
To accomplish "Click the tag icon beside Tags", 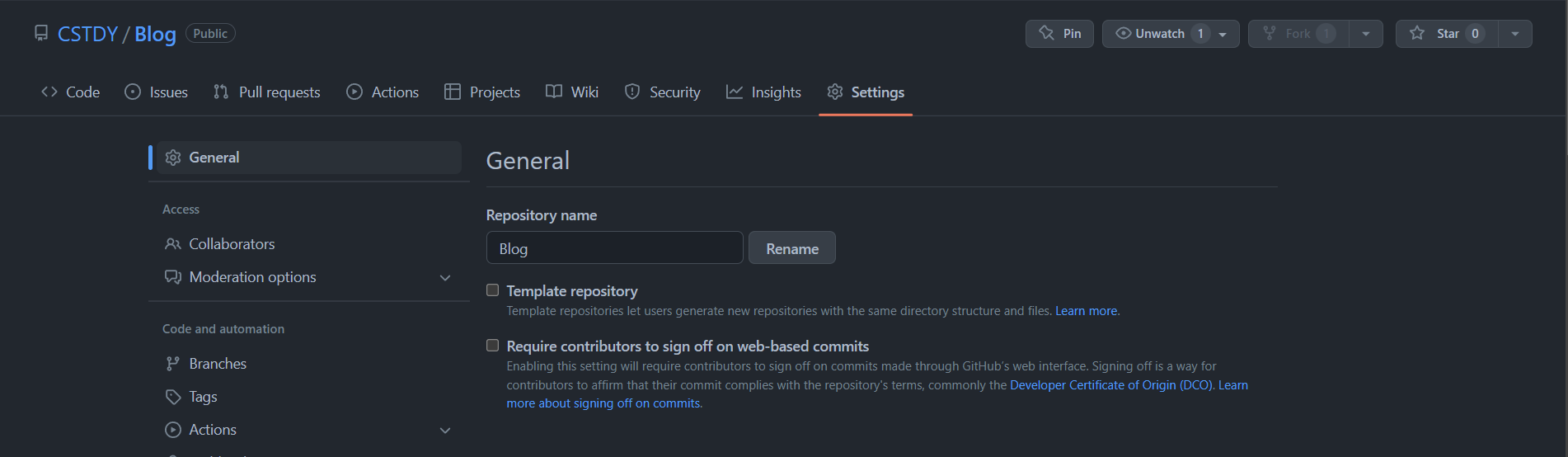I will (x=173, y=397).
